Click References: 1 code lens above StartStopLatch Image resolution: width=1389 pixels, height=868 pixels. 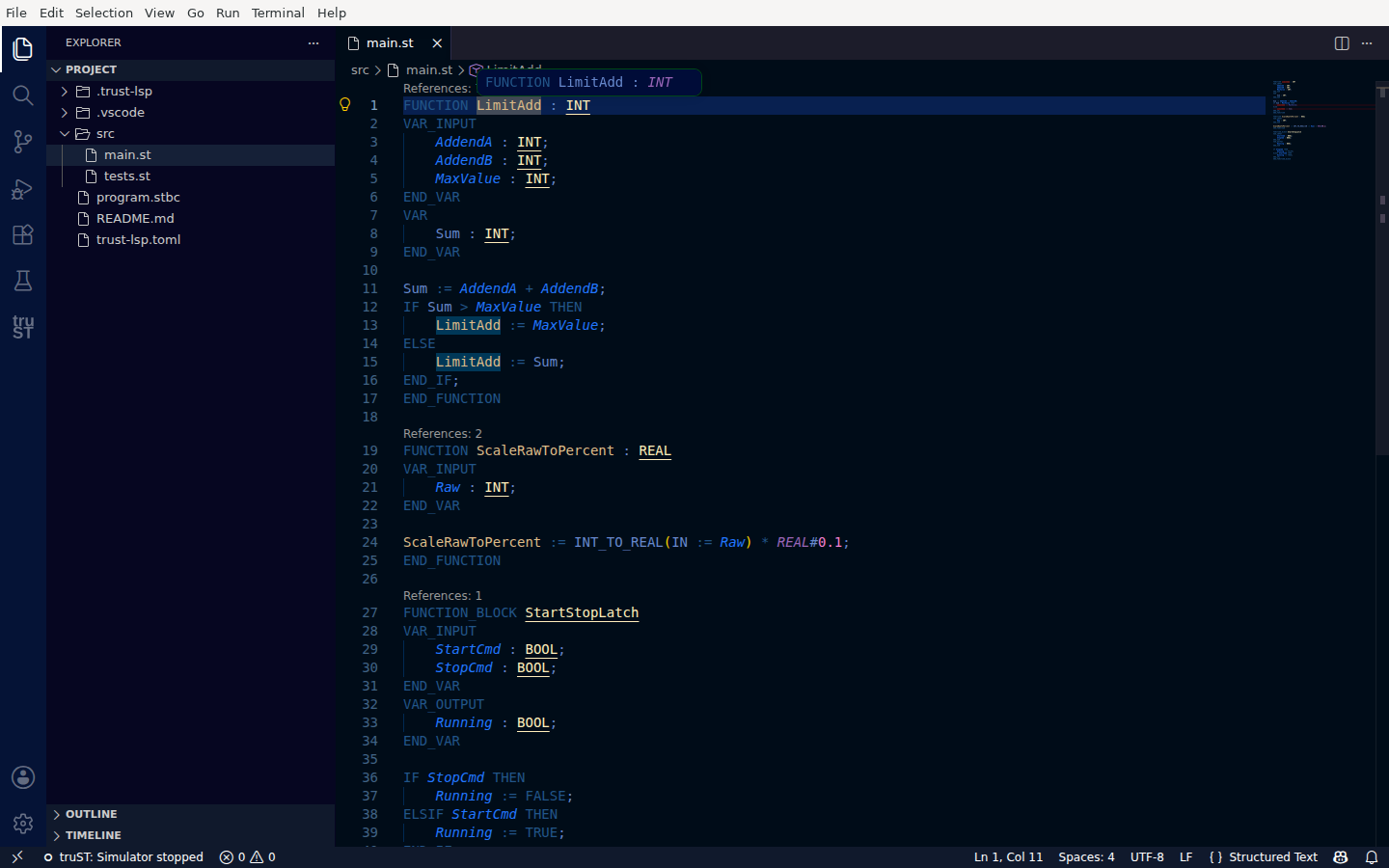(x=443, y=595)
